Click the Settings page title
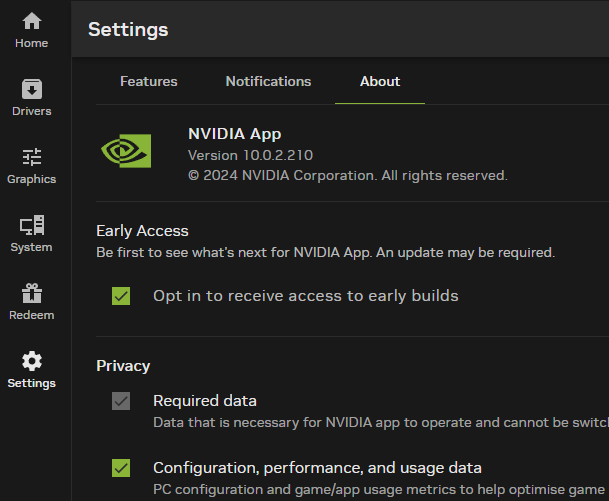The height and width of the screenshot is (501, 609). [128, 30]
